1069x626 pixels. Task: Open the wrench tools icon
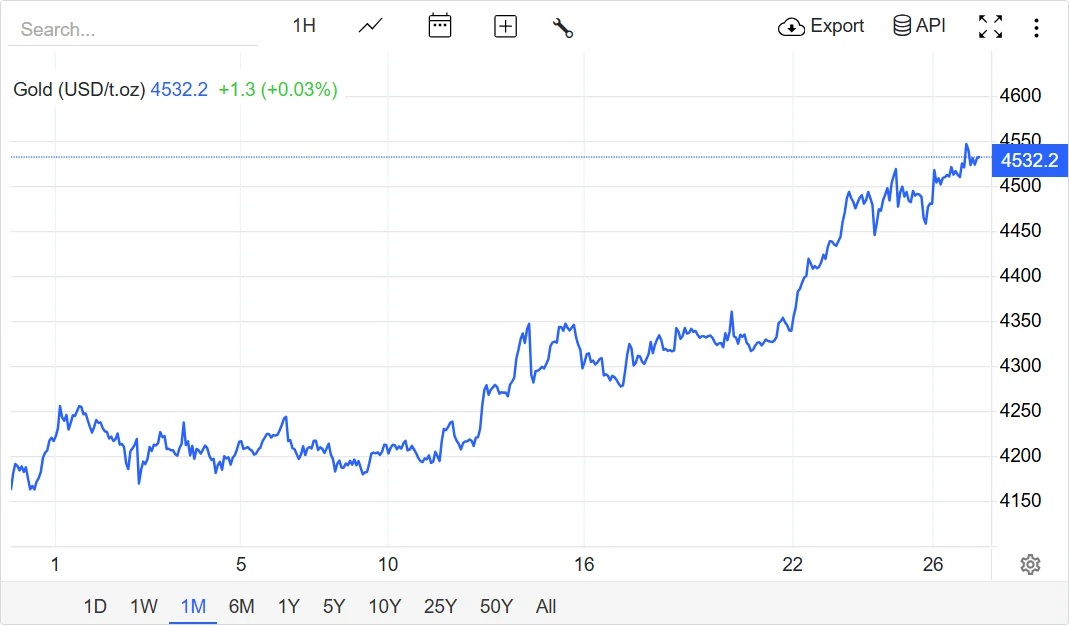[x=562, y=27]
